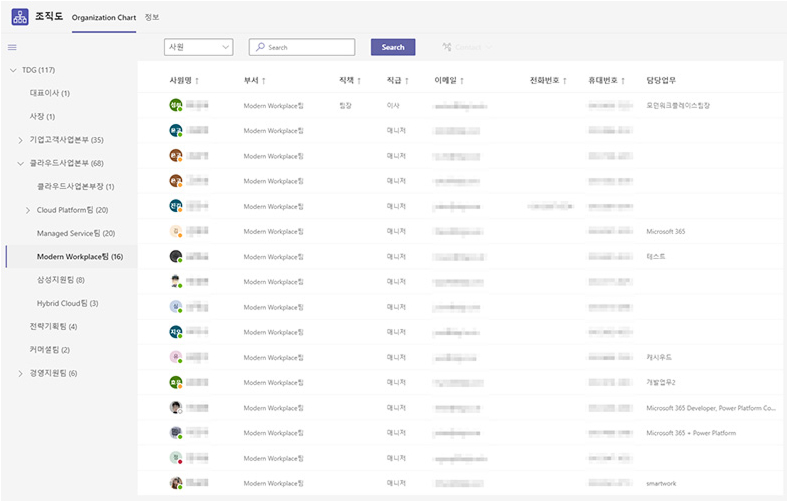The image size is (788, 502).
Task: Select Hybrid Cloud팀 (3) in the tree
Action: click(67, 303)
